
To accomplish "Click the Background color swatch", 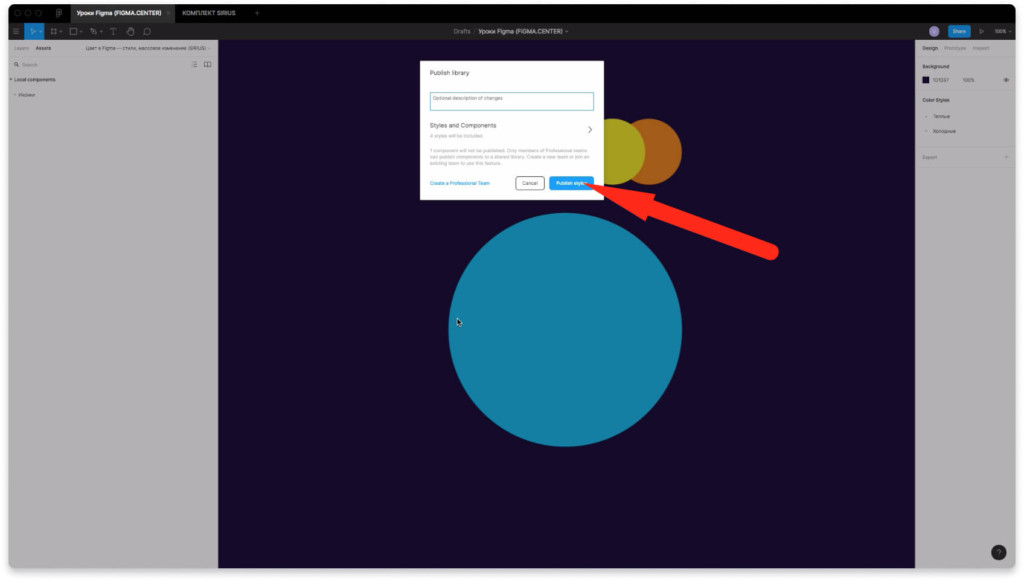I will point(926,80).
